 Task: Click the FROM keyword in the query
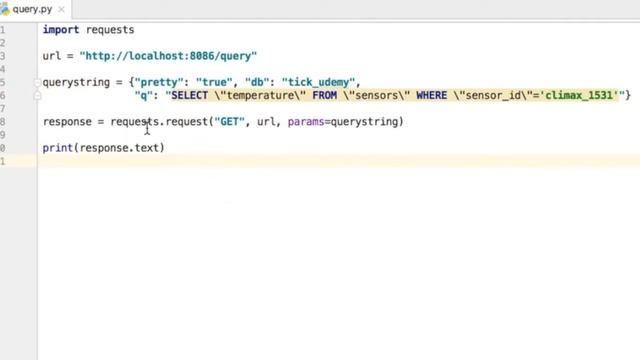click(x=324, y=96)
